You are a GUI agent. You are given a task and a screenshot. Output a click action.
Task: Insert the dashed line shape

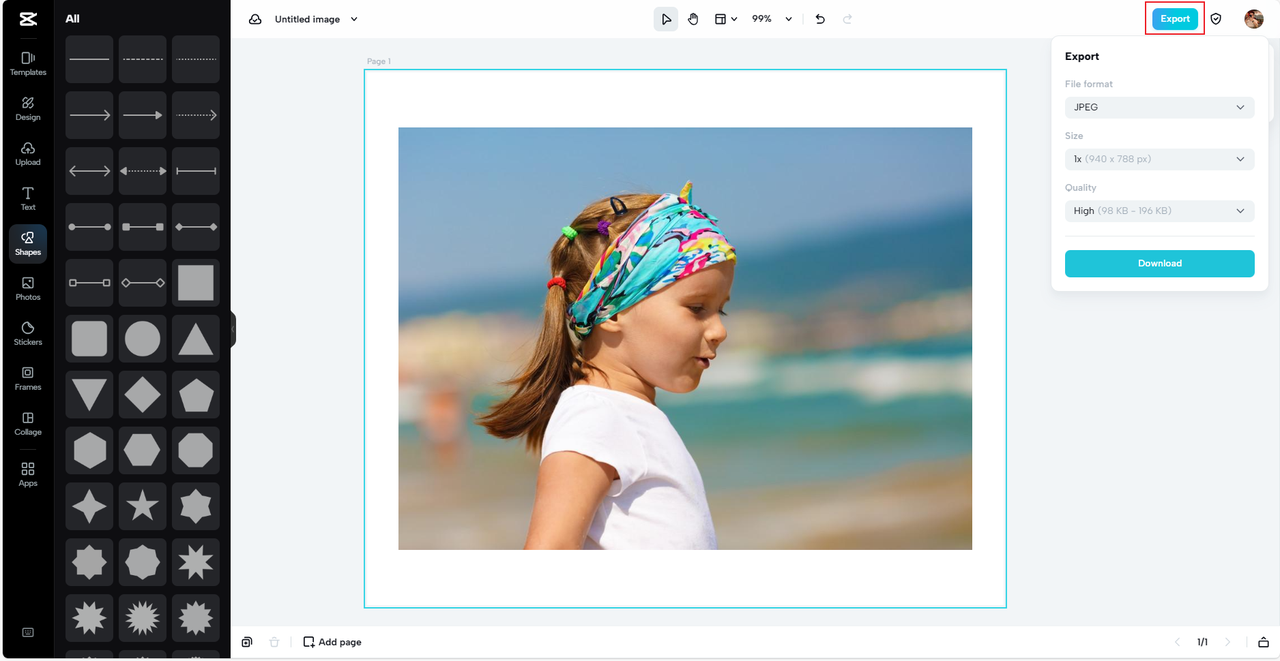(143, 59)
